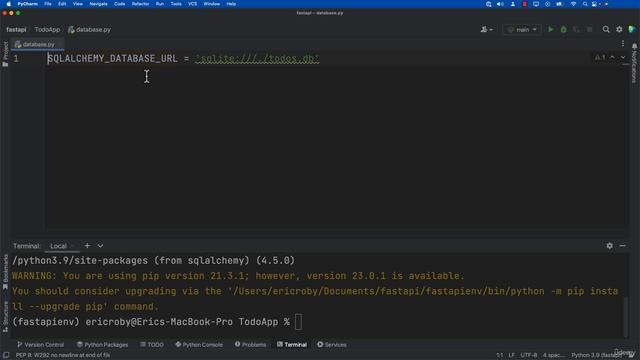This screenshot has height=360, width=640.
Task: Switch to Version Control tool window
Action: [x=40, y=344]
